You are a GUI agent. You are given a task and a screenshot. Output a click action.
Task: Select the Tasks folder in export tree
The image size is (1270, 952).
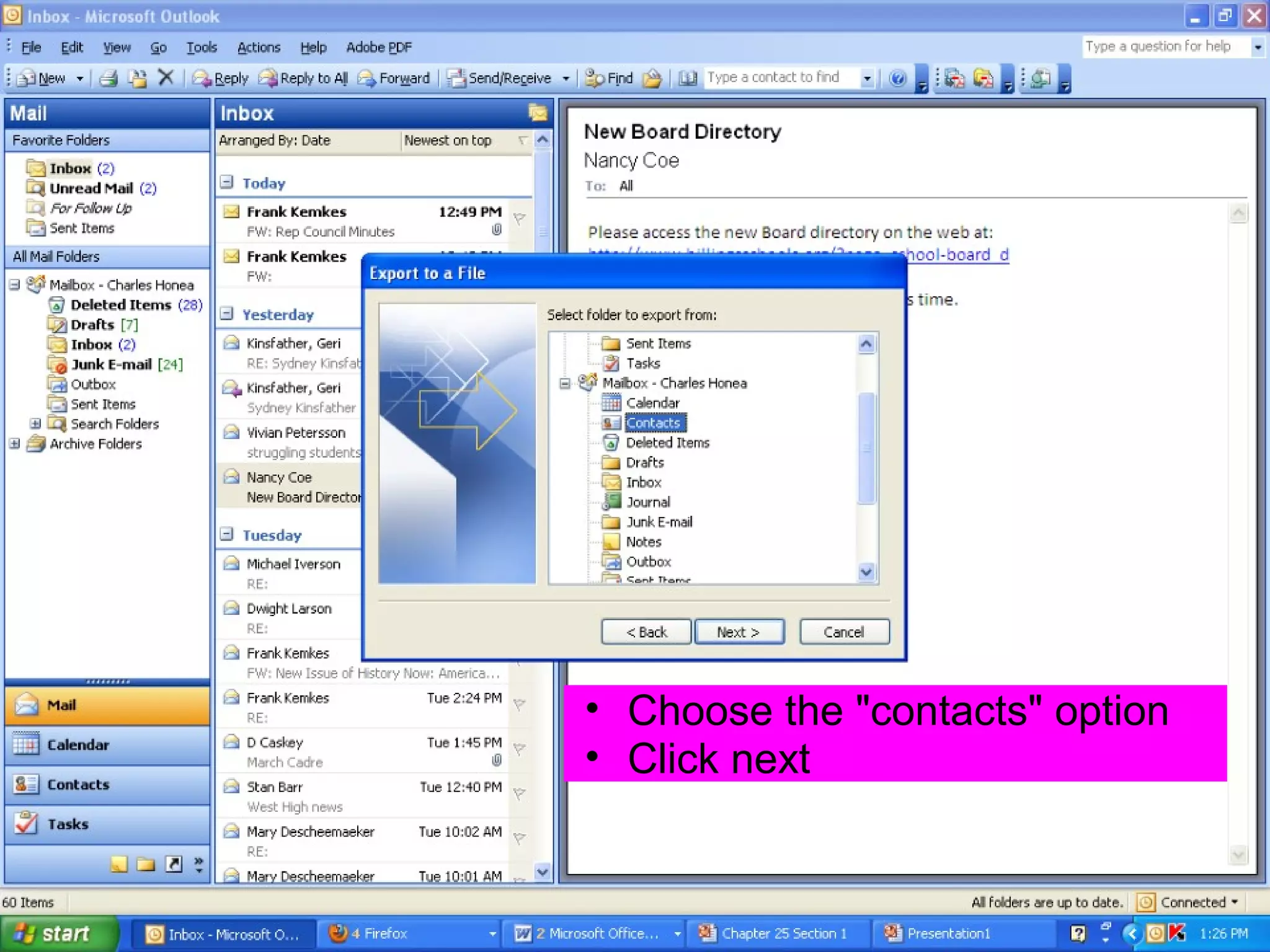(643, 363)
